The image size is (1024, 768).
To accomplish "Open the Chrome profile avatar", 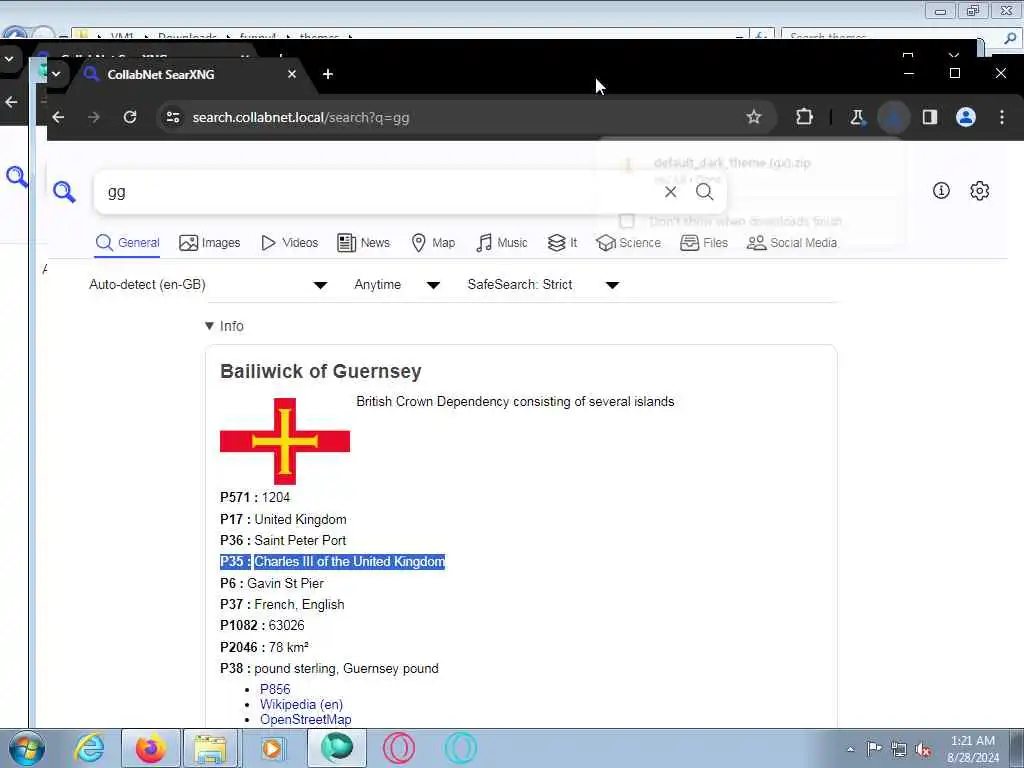I will (966, 117).
